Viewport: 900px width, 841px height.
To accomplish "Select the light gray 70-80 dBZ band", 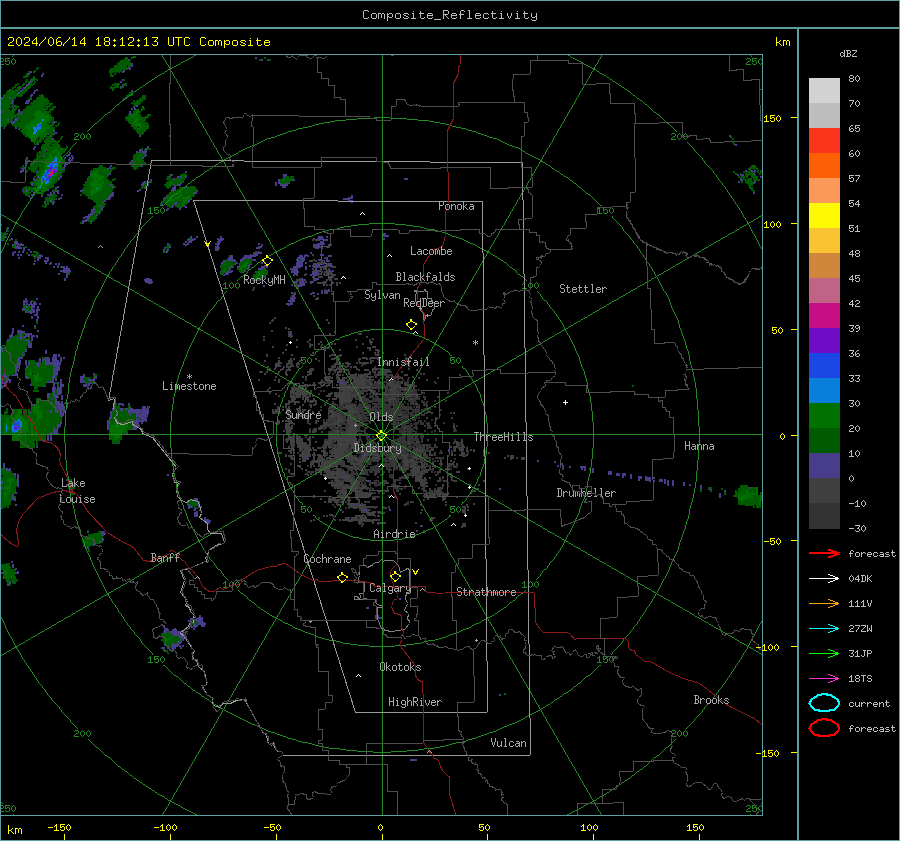I will 824,91.
